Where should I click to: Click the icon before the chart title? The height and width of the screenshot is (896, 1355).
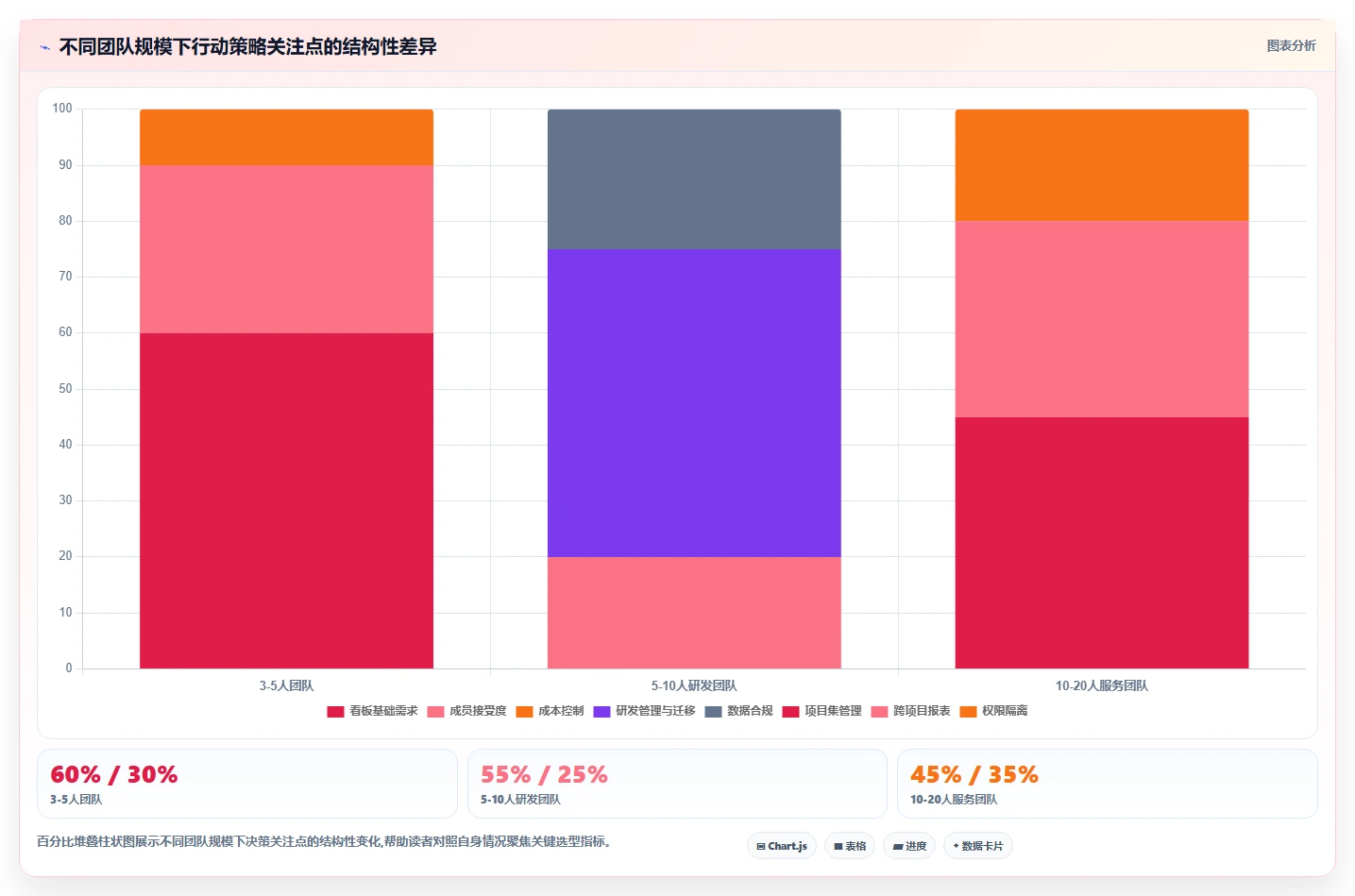coord(44,47)
